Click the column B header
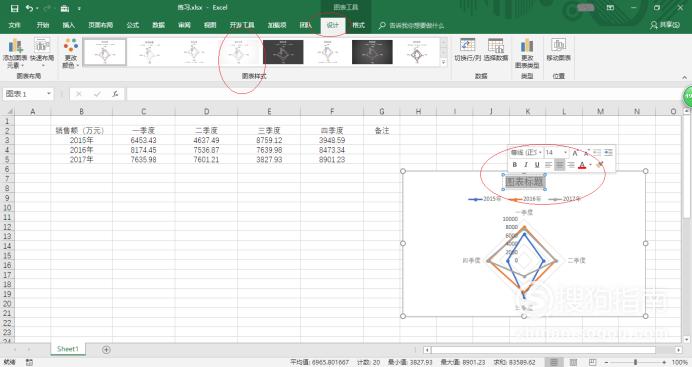 81,112
